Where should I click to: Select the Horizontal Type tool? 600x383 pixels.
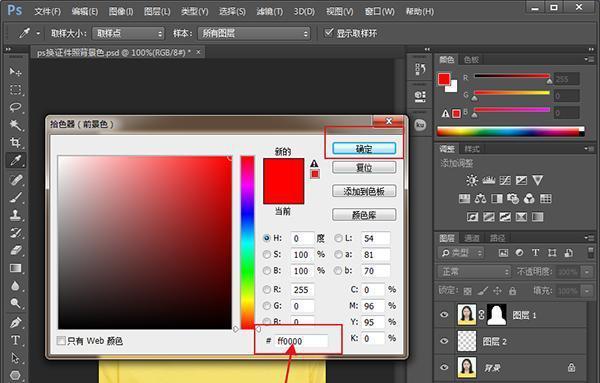[x=15, y=340]
